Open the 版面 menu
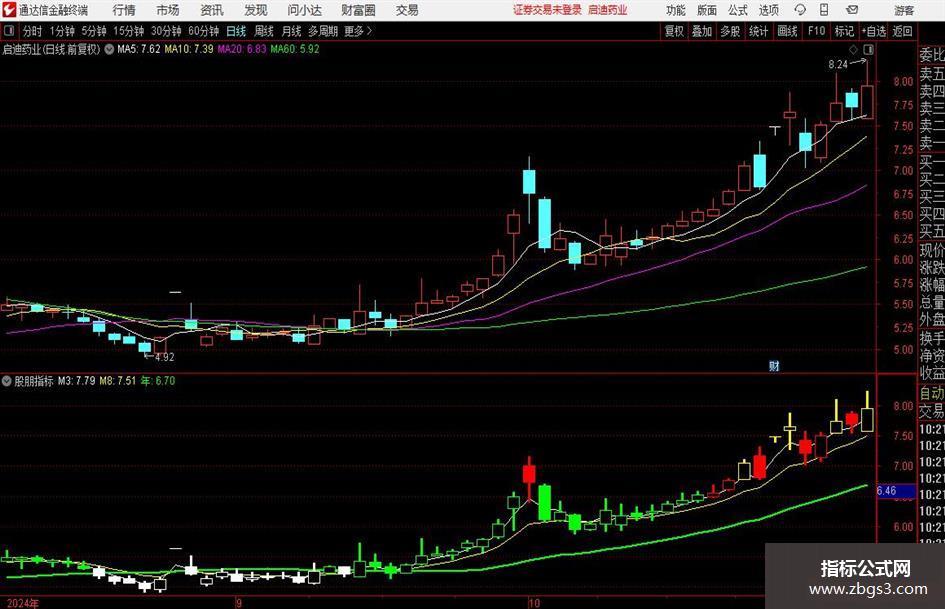The image size is (945, 609). [707, 10]
